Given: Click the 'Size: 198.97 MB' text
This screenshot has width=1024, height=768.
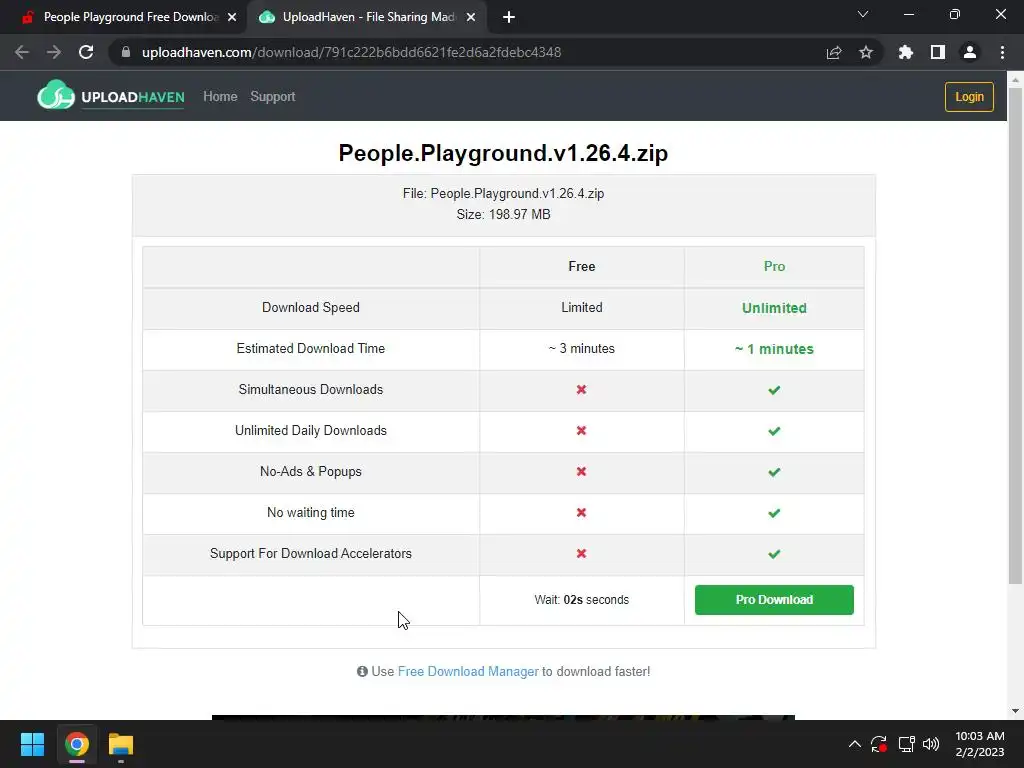Looking at the screenshot, I should 504,214.
